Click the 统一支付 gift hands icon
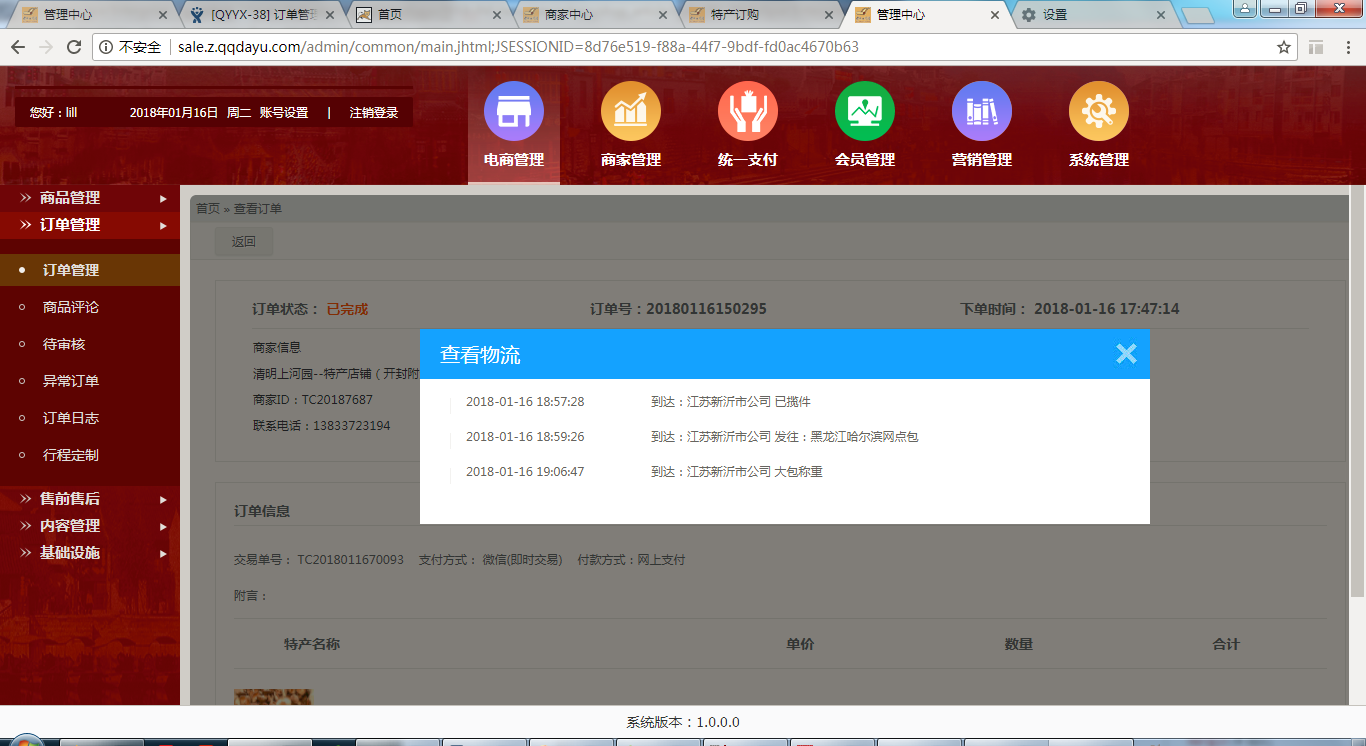This screenshot has height=746, width=1366. [747, 111]
